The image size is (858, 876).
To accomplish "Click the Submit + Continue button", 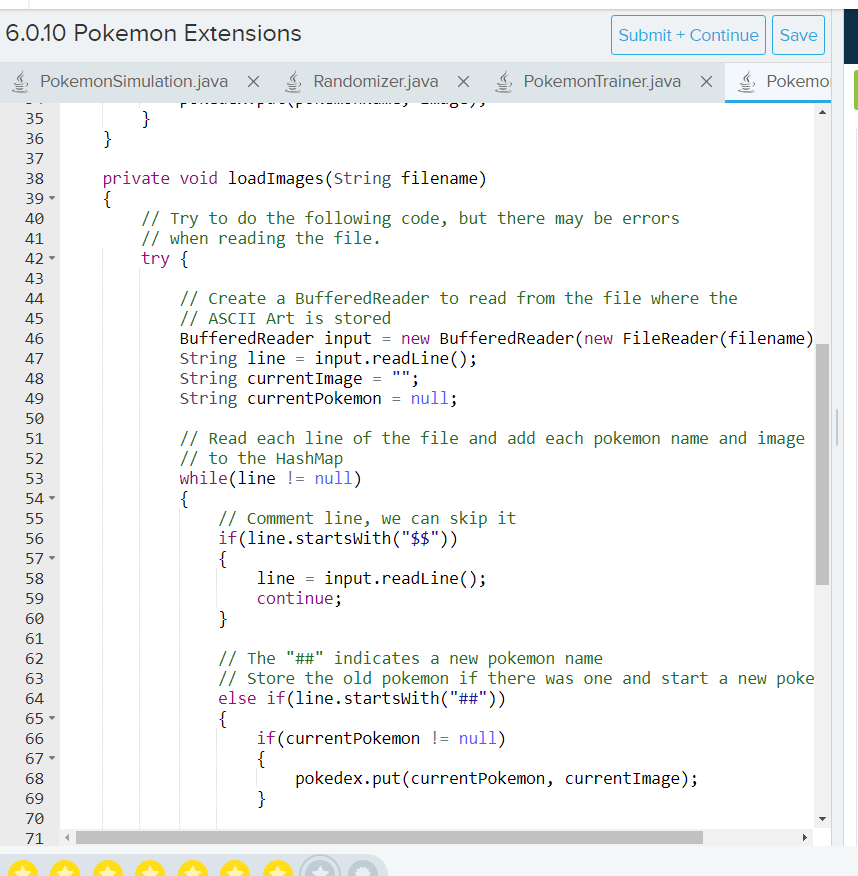I will coord(688,34).
